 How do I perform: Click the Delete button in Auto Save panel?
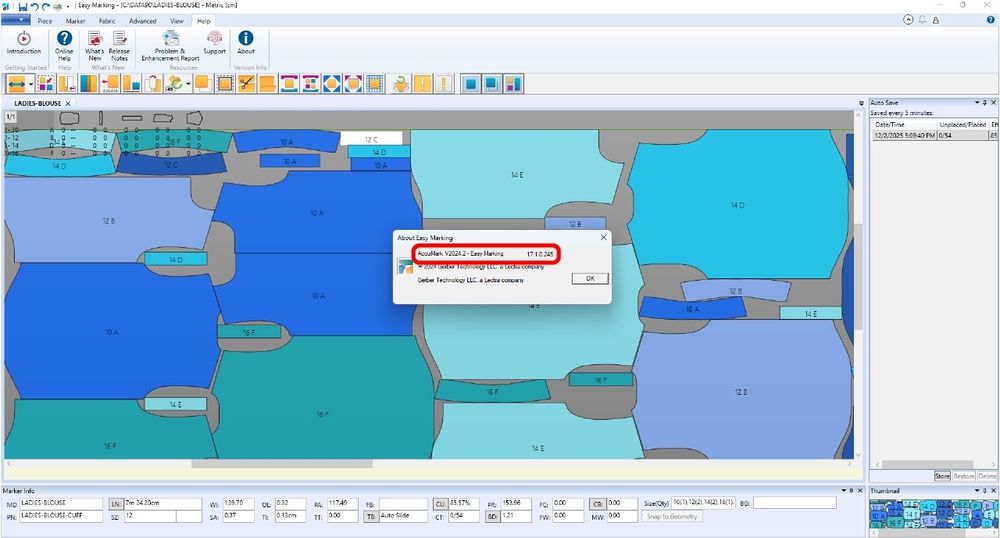tap(987, 476)
